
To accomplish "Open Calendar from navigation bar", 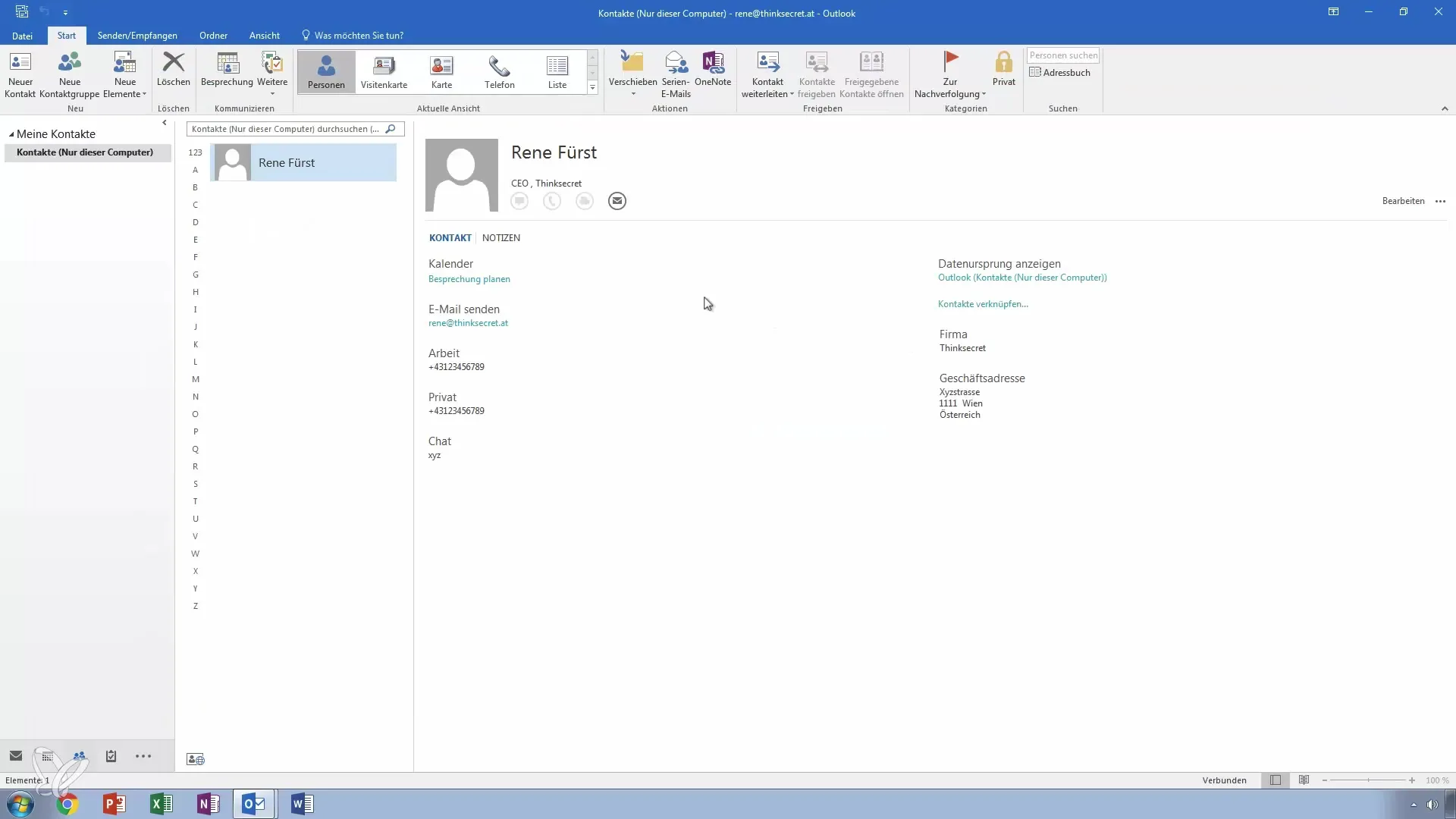I will click(x=48, y=756).
